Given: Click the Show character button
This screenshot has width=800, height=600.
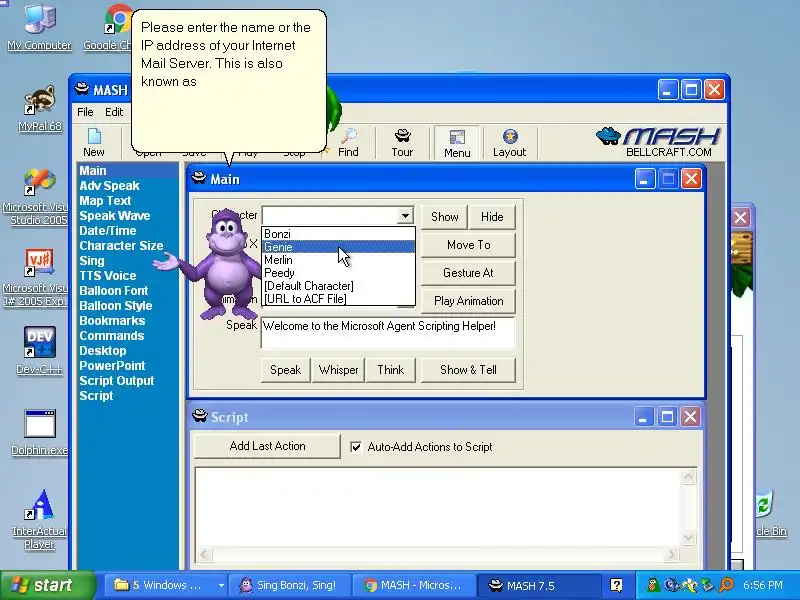Looking at the screenshot, I should point(444,217).
